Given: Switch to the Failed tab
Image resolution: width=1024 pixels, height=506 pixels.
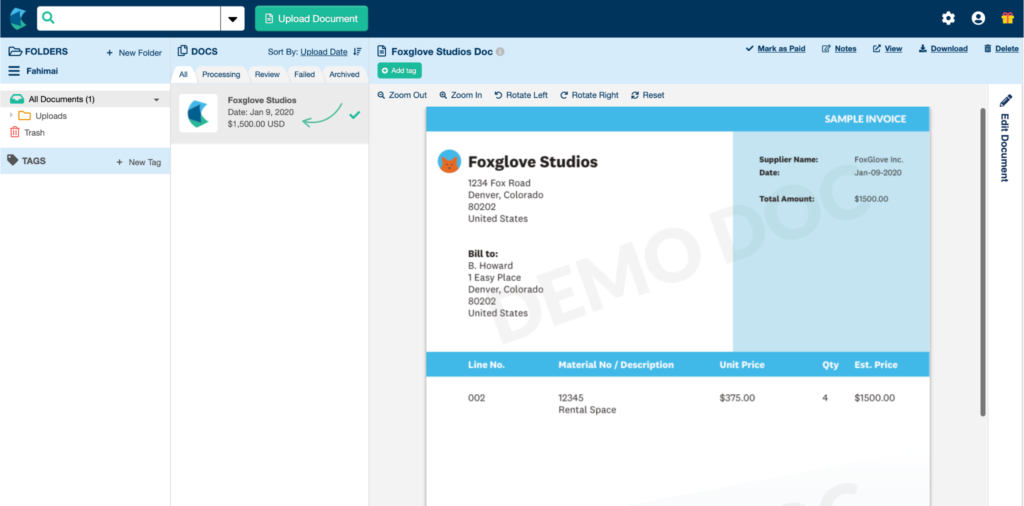Looking at the screenshot, I should pos(304,74).
